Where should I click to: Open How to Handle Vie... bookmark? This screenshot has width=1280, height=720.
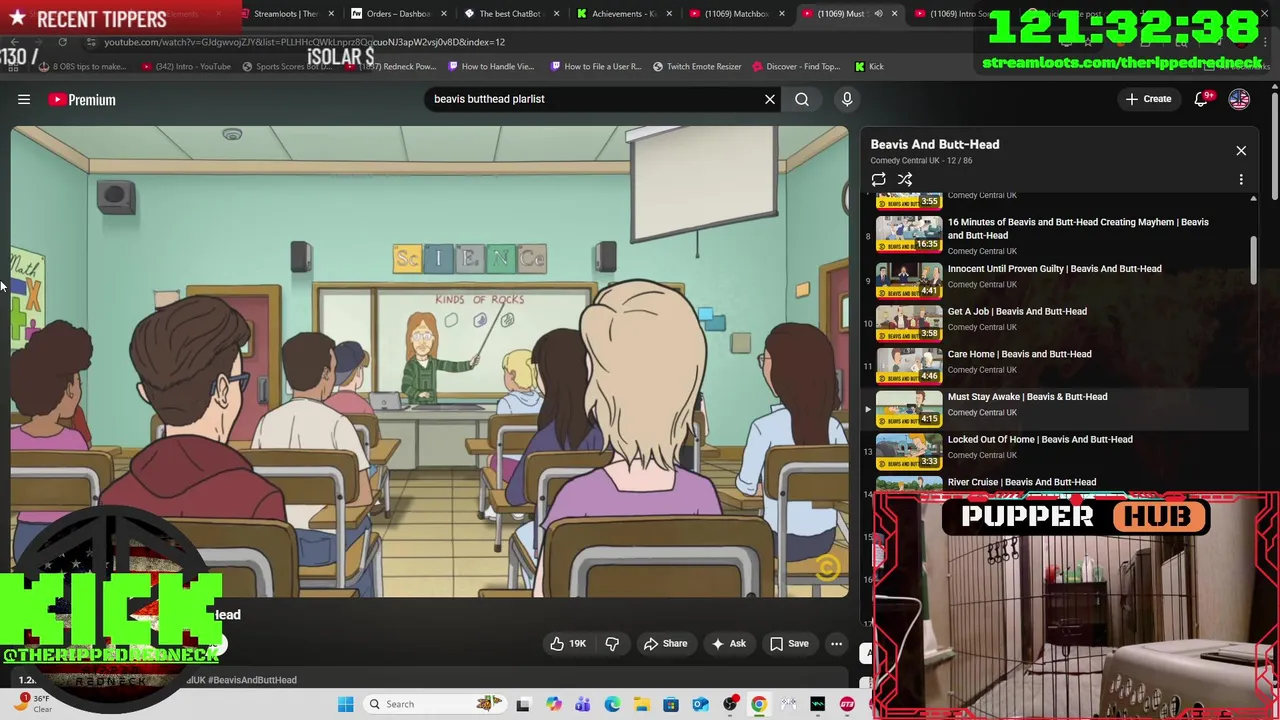(491, 67)
